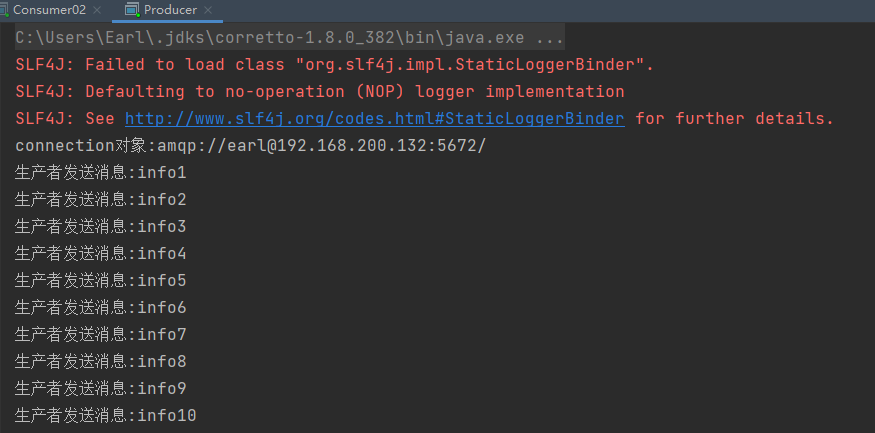Click the console line ending in info8

point(100,362)
